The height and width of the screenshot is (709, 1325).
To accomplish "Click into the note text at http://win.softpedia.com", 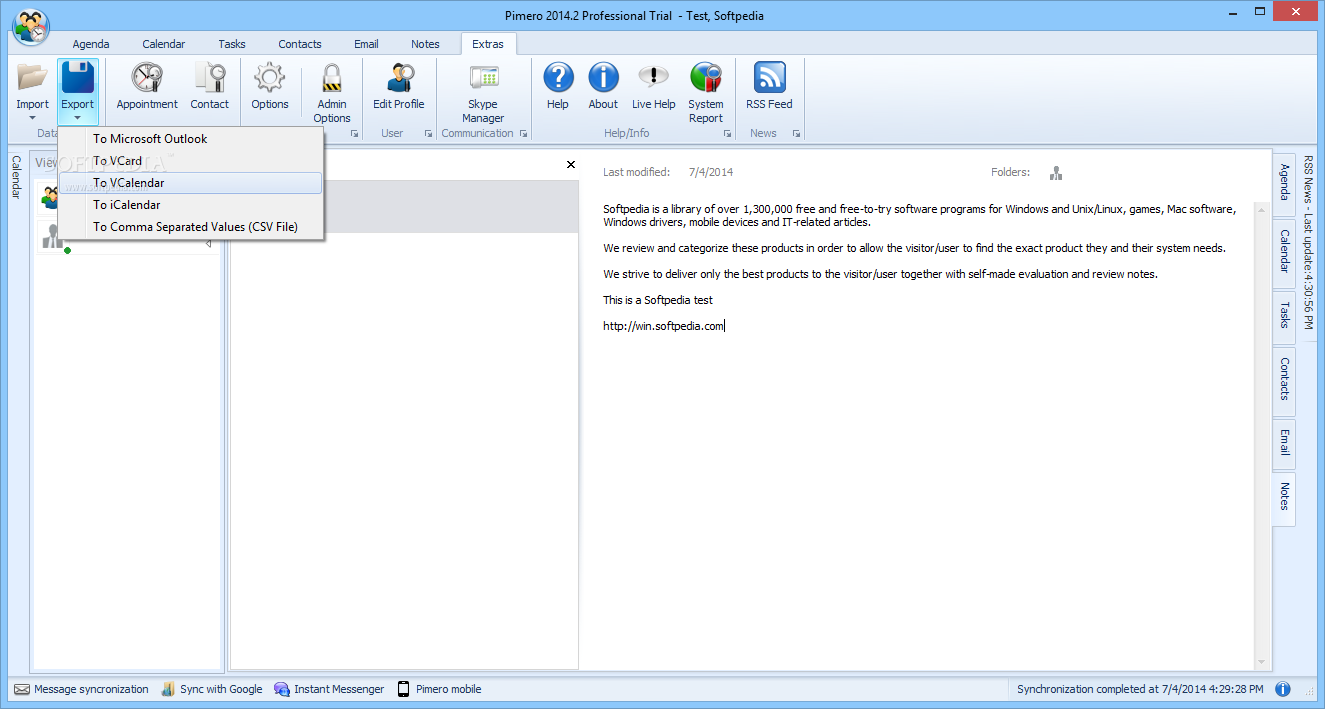I will click(x=663, y=326).
